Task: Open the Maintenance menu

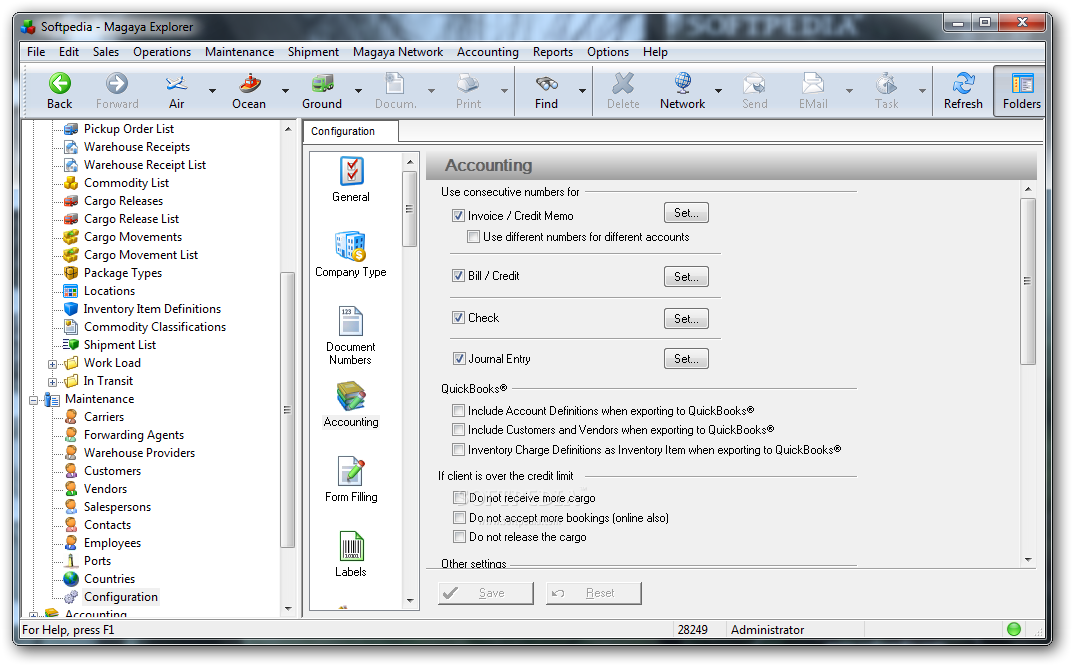Action: point(240,52)
